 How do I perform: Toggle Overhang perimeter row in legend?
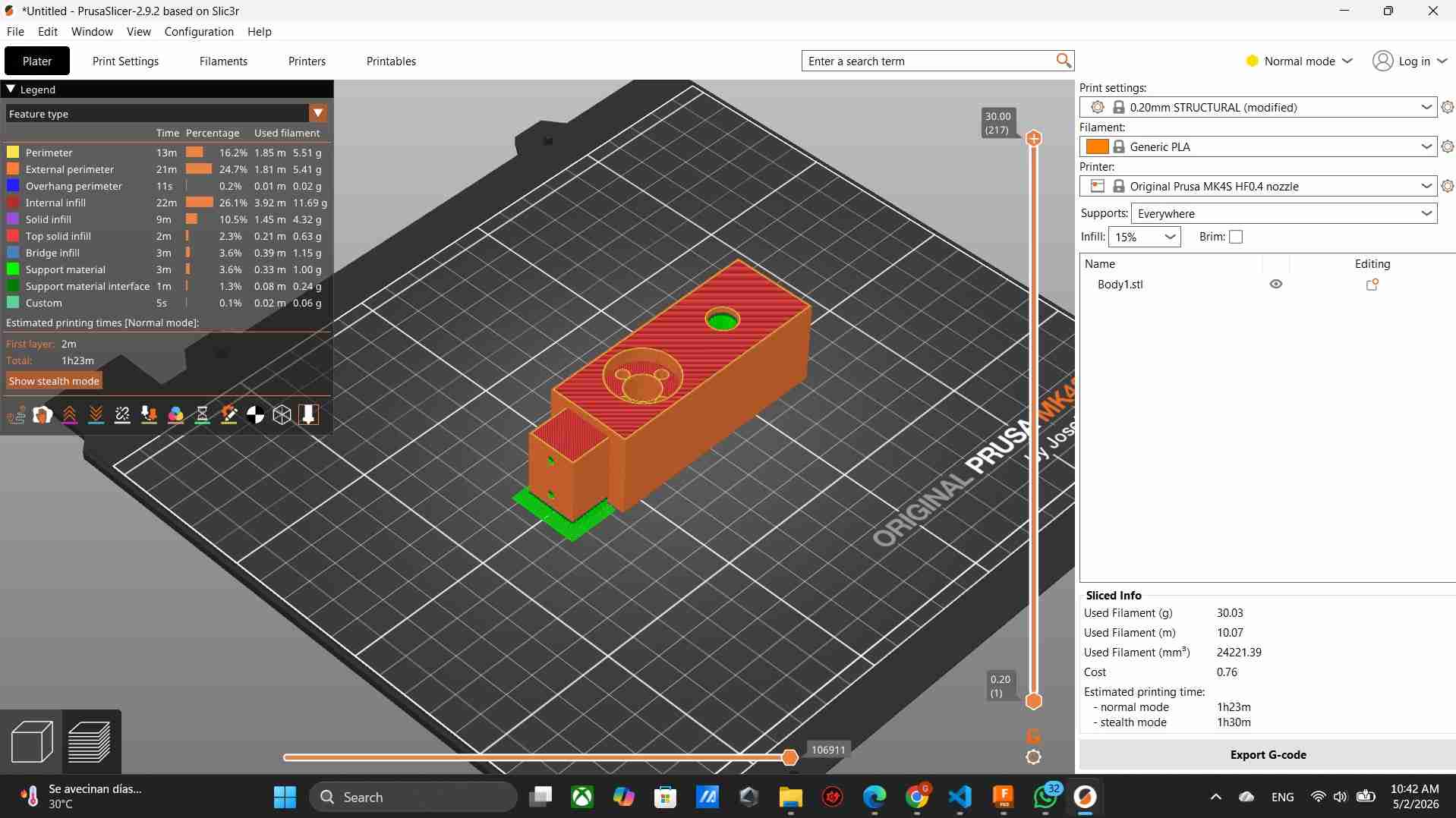coord(165,186)
